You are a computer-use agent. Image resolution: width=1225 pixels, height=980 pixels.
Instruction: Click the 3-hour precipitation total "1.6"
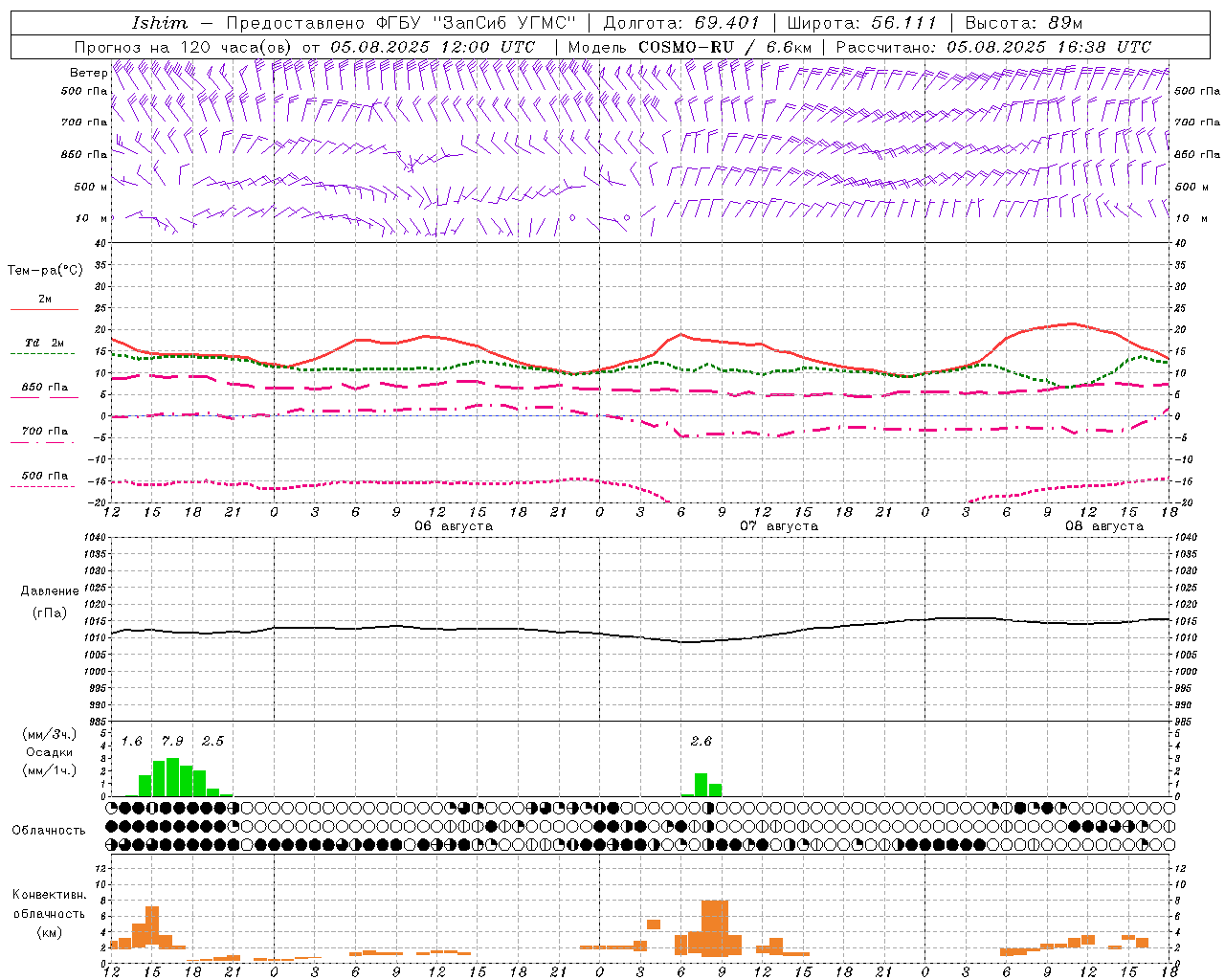[x=132, y=742]
